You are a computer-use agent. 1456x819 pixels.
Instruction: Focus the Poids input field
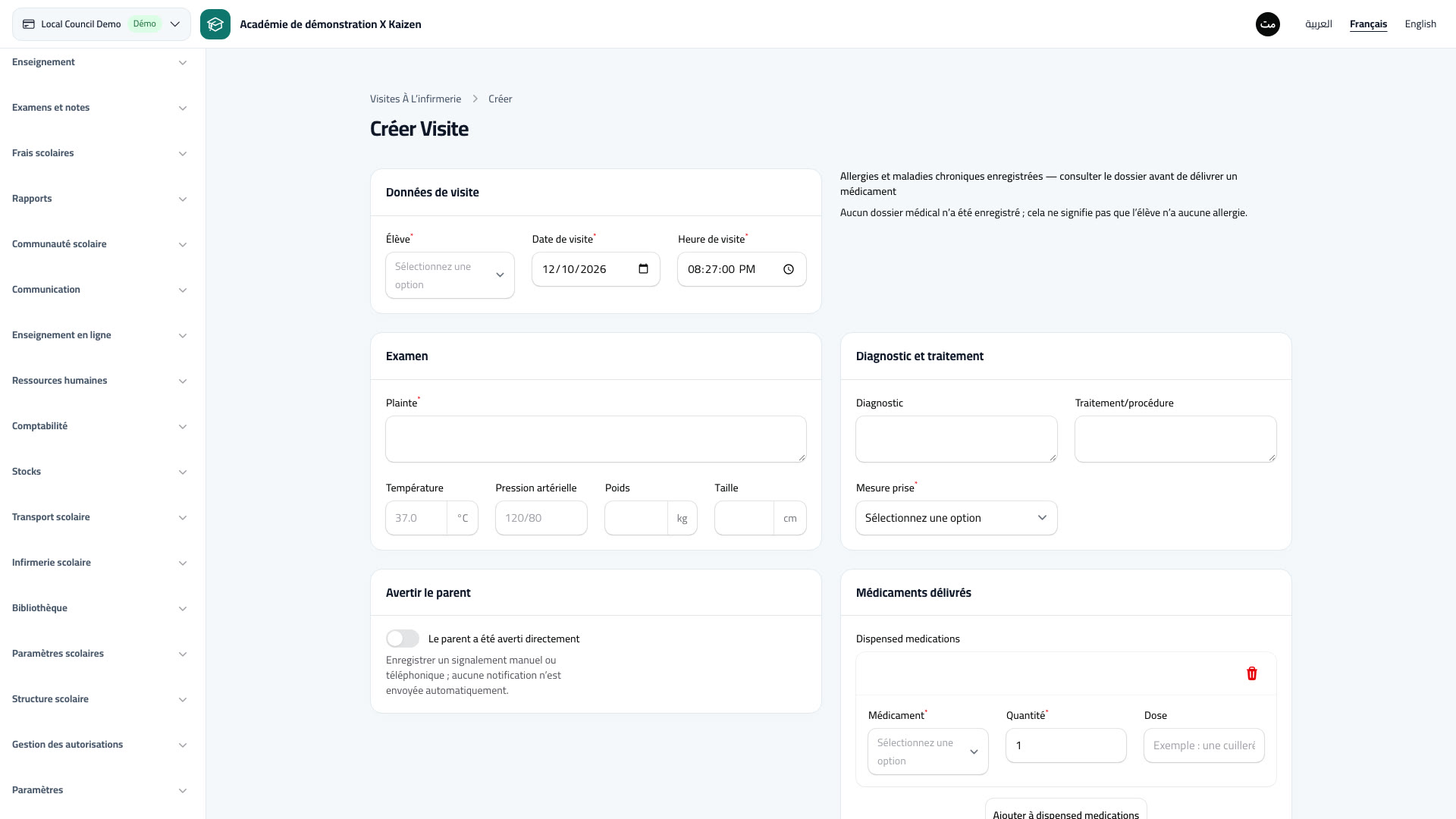636,518
